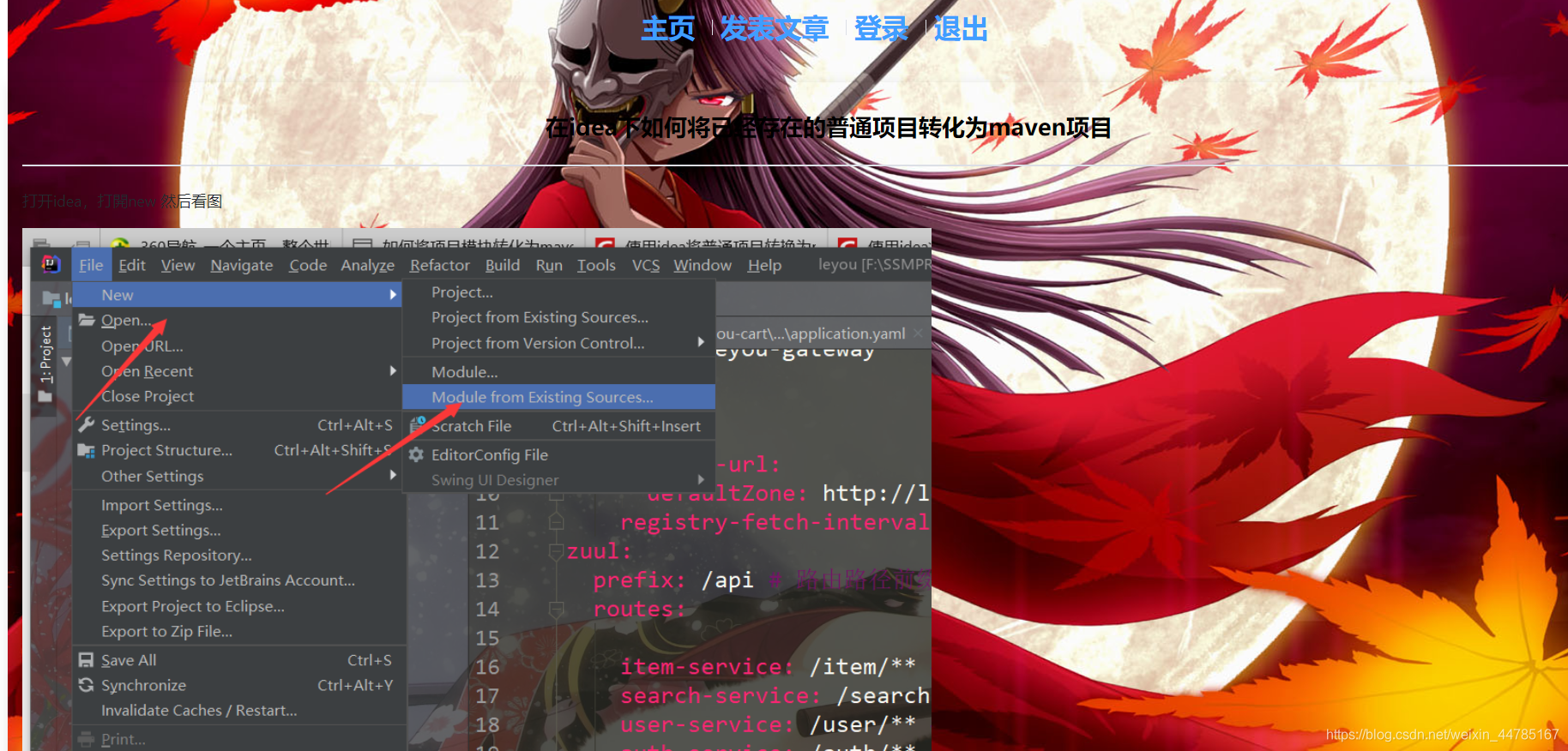Expand the Other Settings submenu arrow
Viewport: 1568px width, 751px height.
pyautogui.click(x=393, y=475)
